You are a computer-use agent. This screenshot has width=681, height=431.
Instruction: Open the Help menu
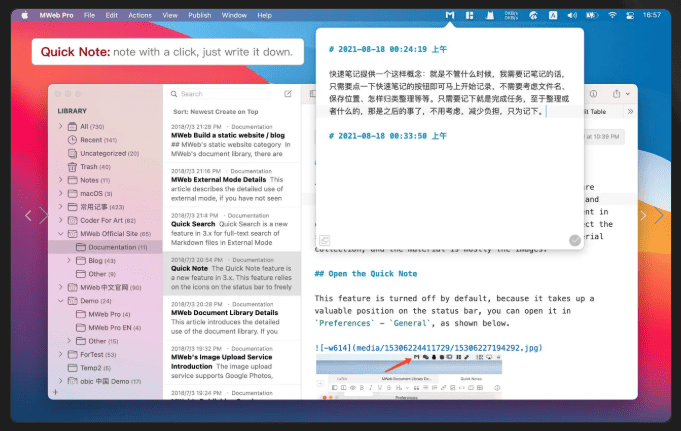point(264,15)
